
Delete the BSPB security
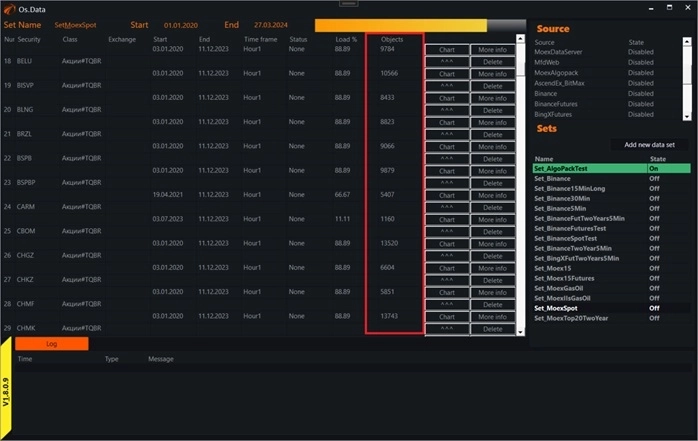tap(492, 158)
